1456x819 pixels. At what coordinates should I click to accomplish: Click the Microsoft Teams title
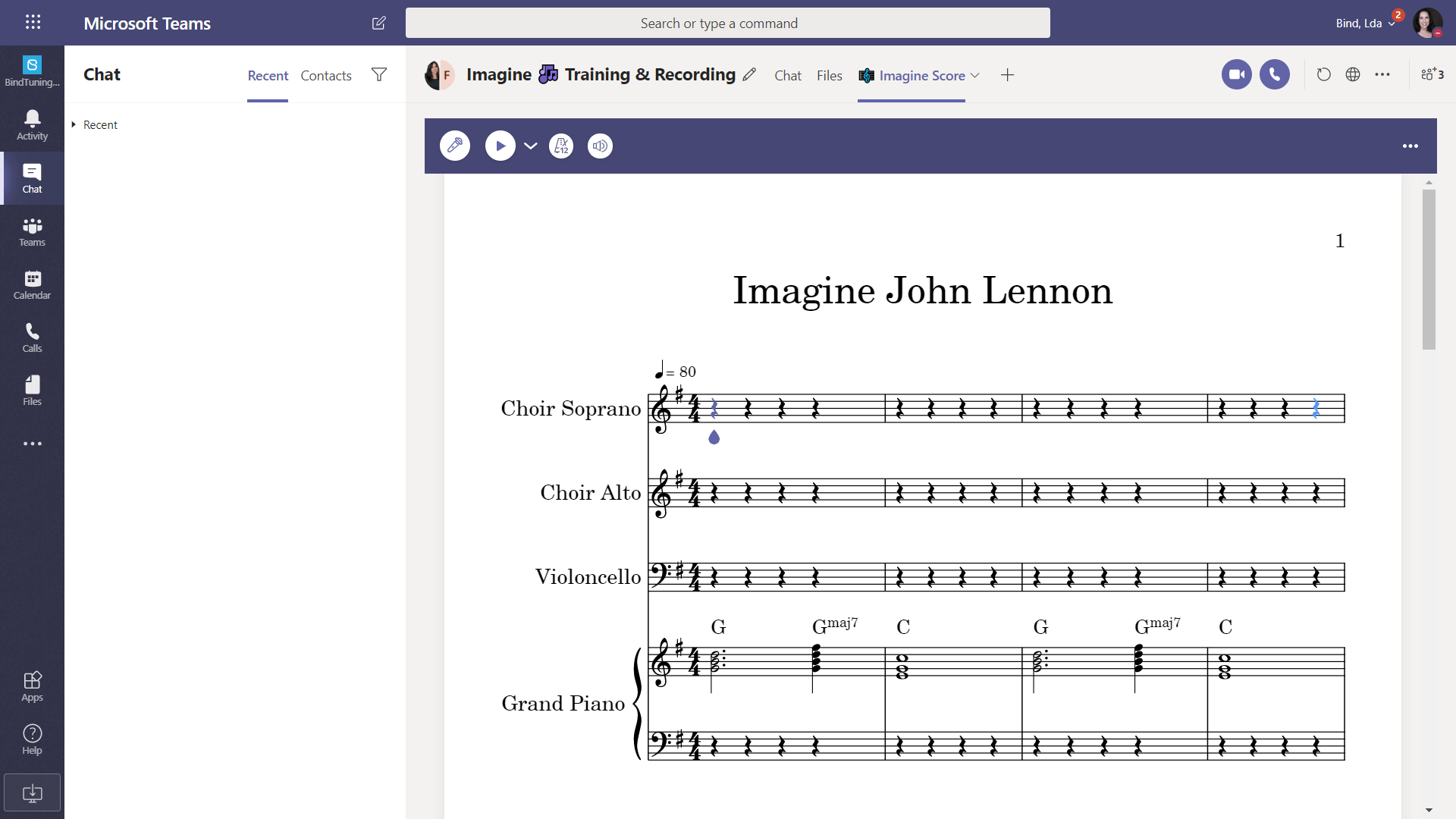147,24
